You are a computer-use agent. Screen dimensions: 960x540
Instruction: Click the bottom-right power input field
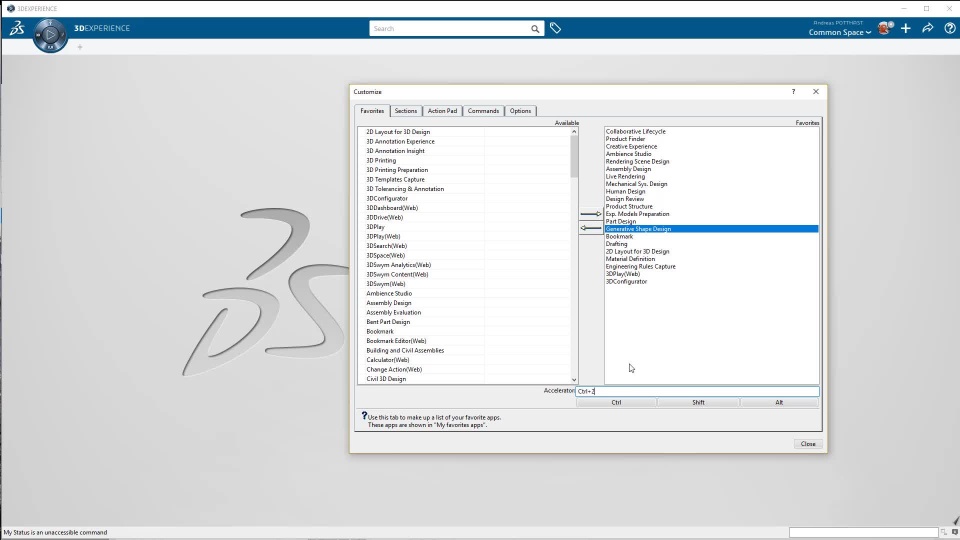pyautogui.click(x=863, y=532)
